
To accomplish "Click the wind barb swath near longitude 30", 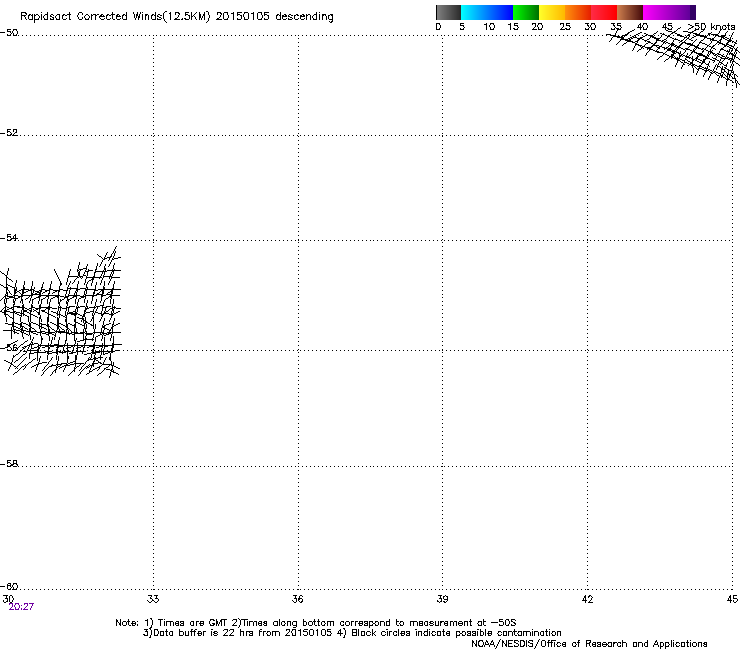I will click(60, 313).
